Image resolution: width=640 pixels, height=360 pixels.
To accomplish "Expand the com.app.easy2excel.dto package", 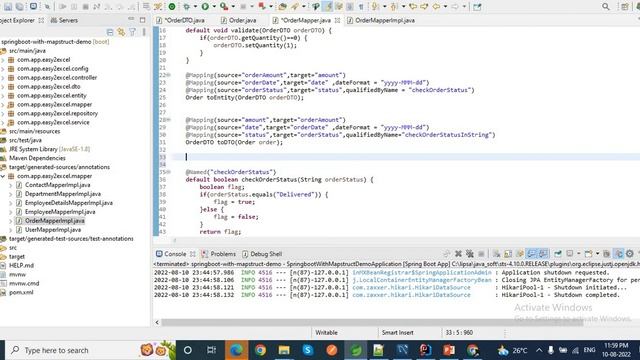I will (3, 87).
